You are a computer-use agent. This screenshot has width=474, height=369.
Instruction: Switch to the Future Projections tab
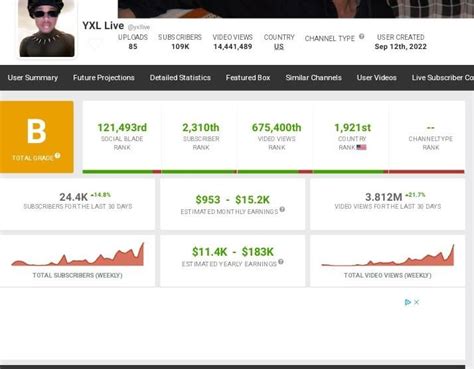(x=104, y=78)
